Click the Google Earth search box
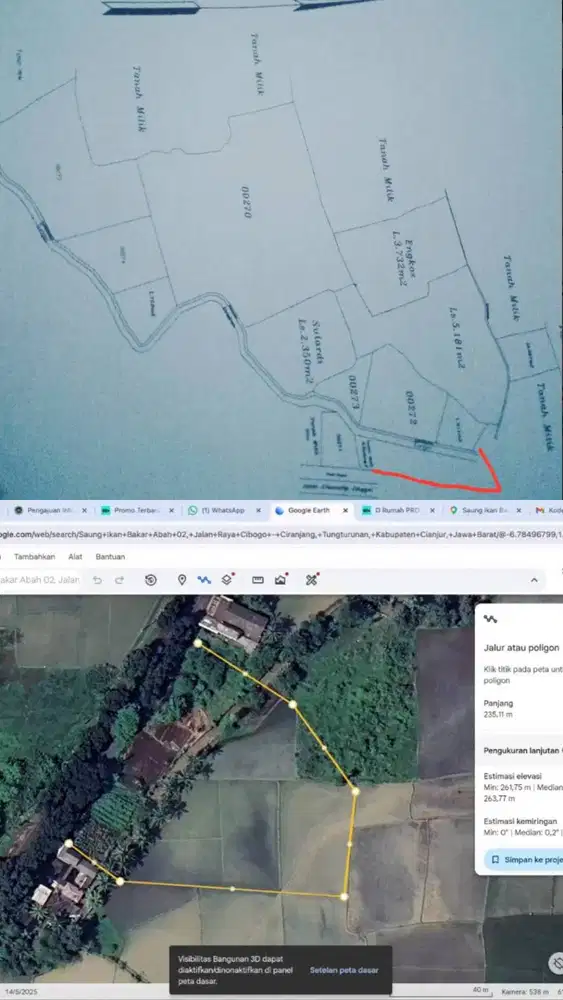The image size is (563, 1000). pyautogui.click(x=40, y=580)
